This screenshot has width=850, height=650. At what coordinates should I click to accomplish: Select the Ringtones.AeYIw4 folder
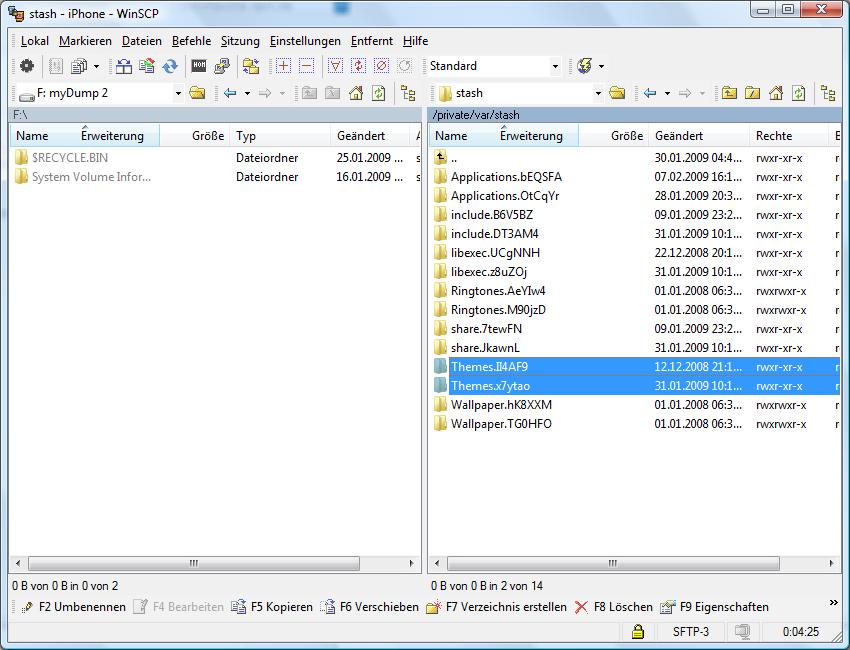tap(497, 291)
